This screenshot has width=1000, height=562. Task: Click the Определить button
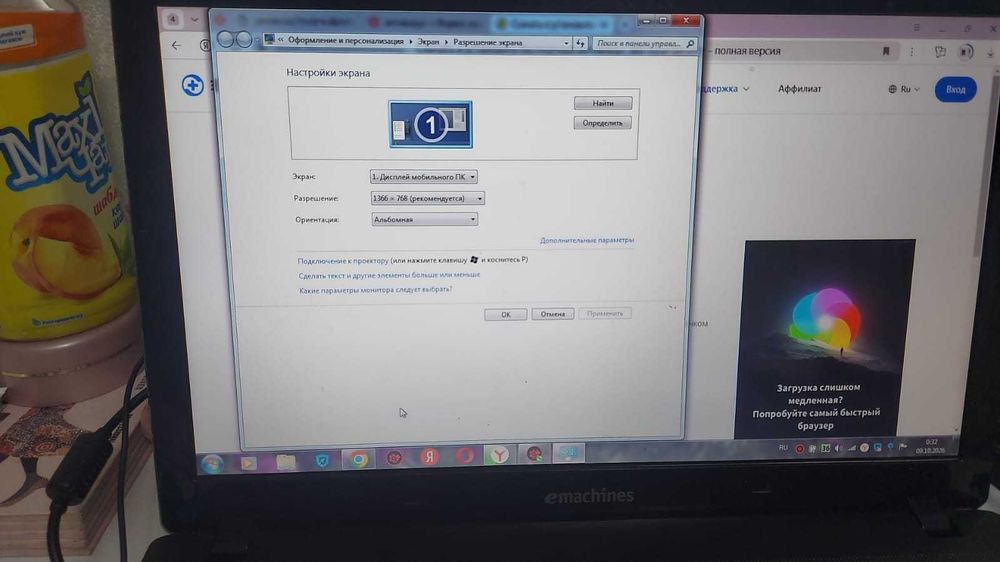coord(603,122)
